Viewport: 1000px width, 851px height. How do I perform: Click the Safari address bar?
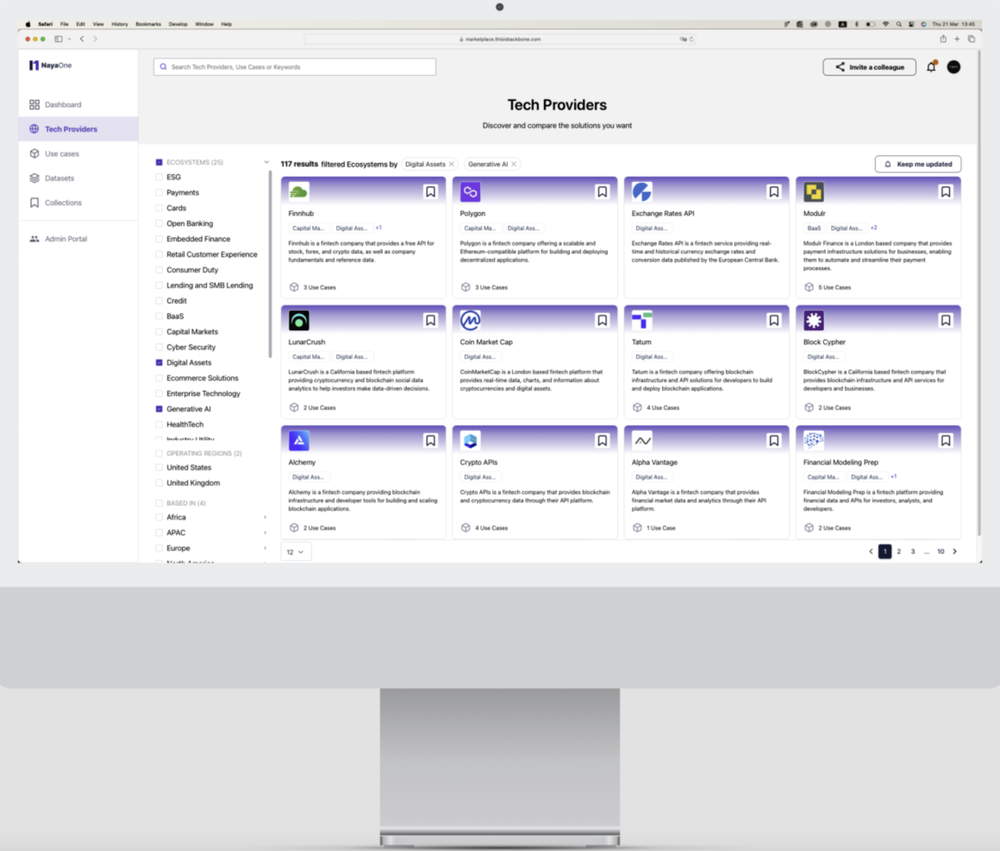tap(499, 39)
